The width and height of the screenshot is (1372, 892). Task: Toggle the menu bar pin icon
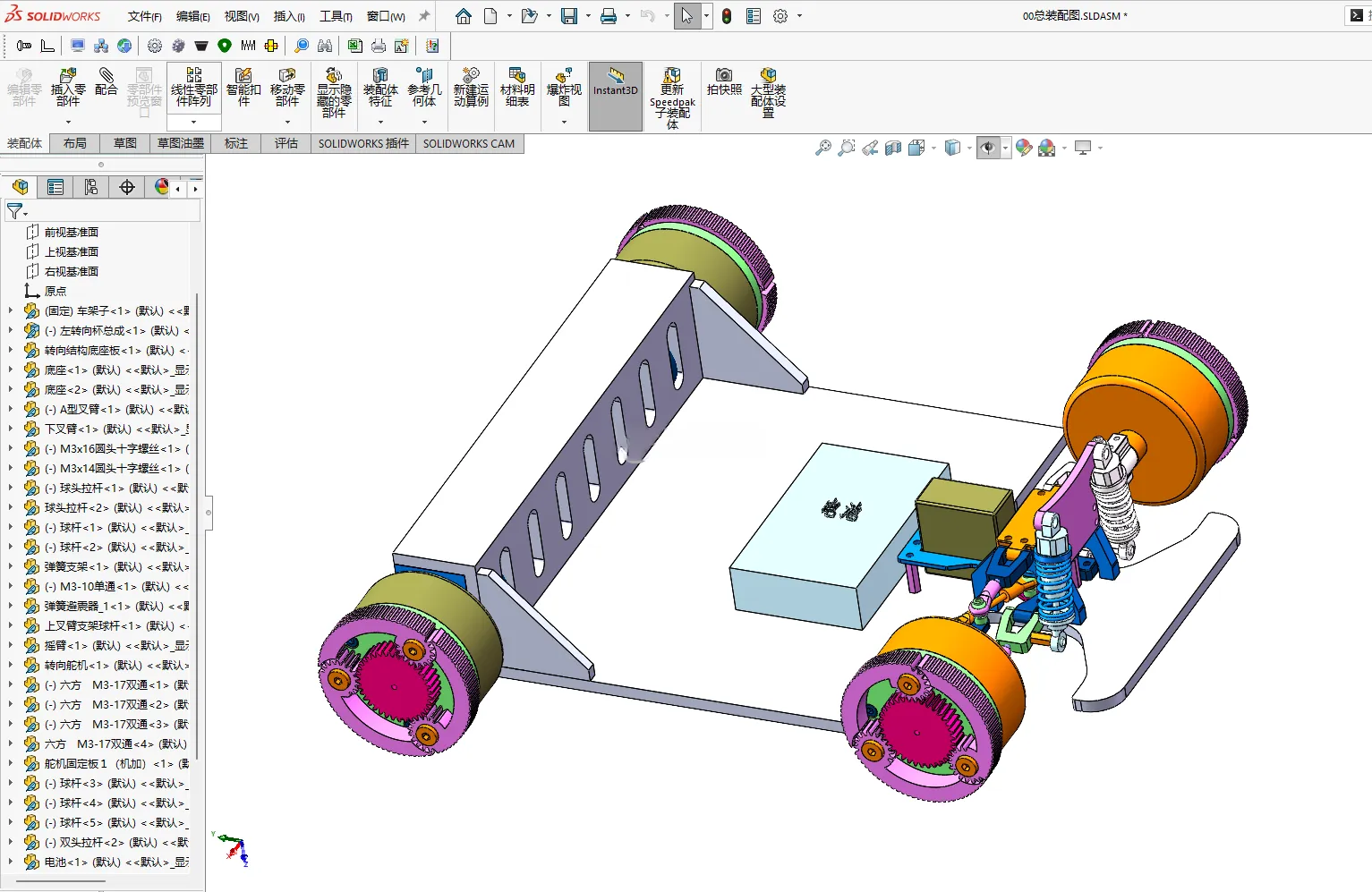click(424, 16)
